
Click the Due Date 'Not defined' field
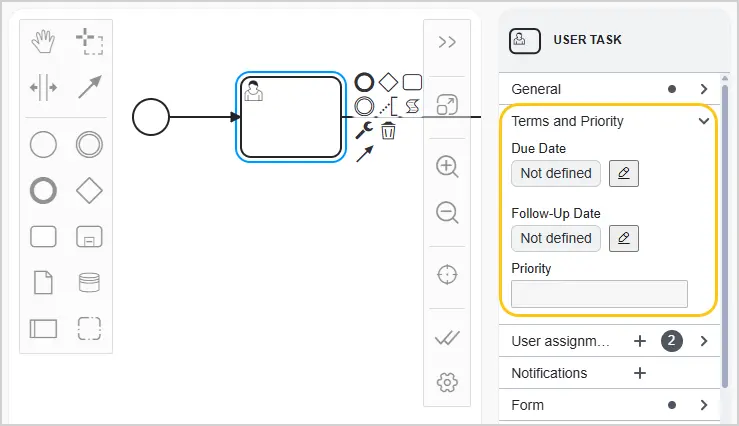(x=556, y=173)
